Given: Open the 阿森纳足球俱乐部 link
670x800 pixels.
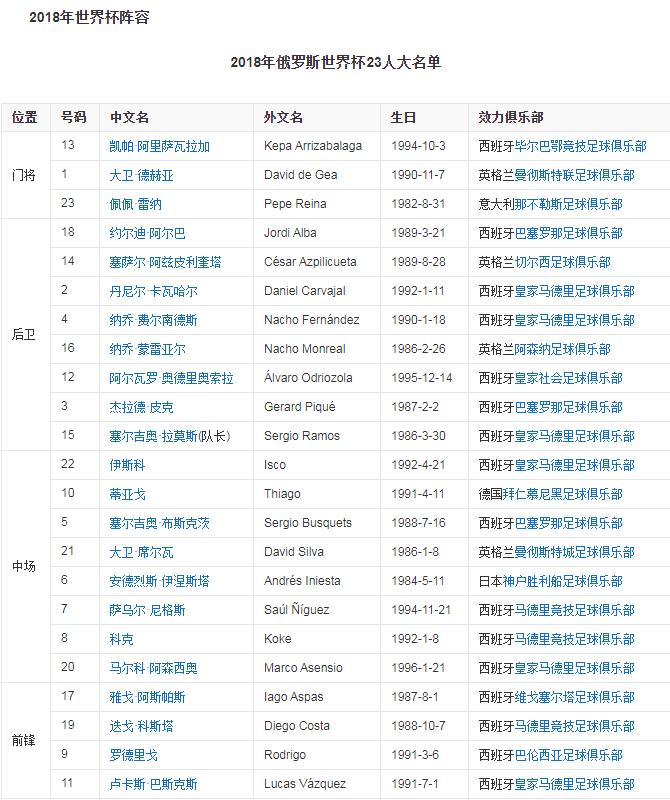Looking at the screenshot, I should pyautogui.click(x=563, y=350).
